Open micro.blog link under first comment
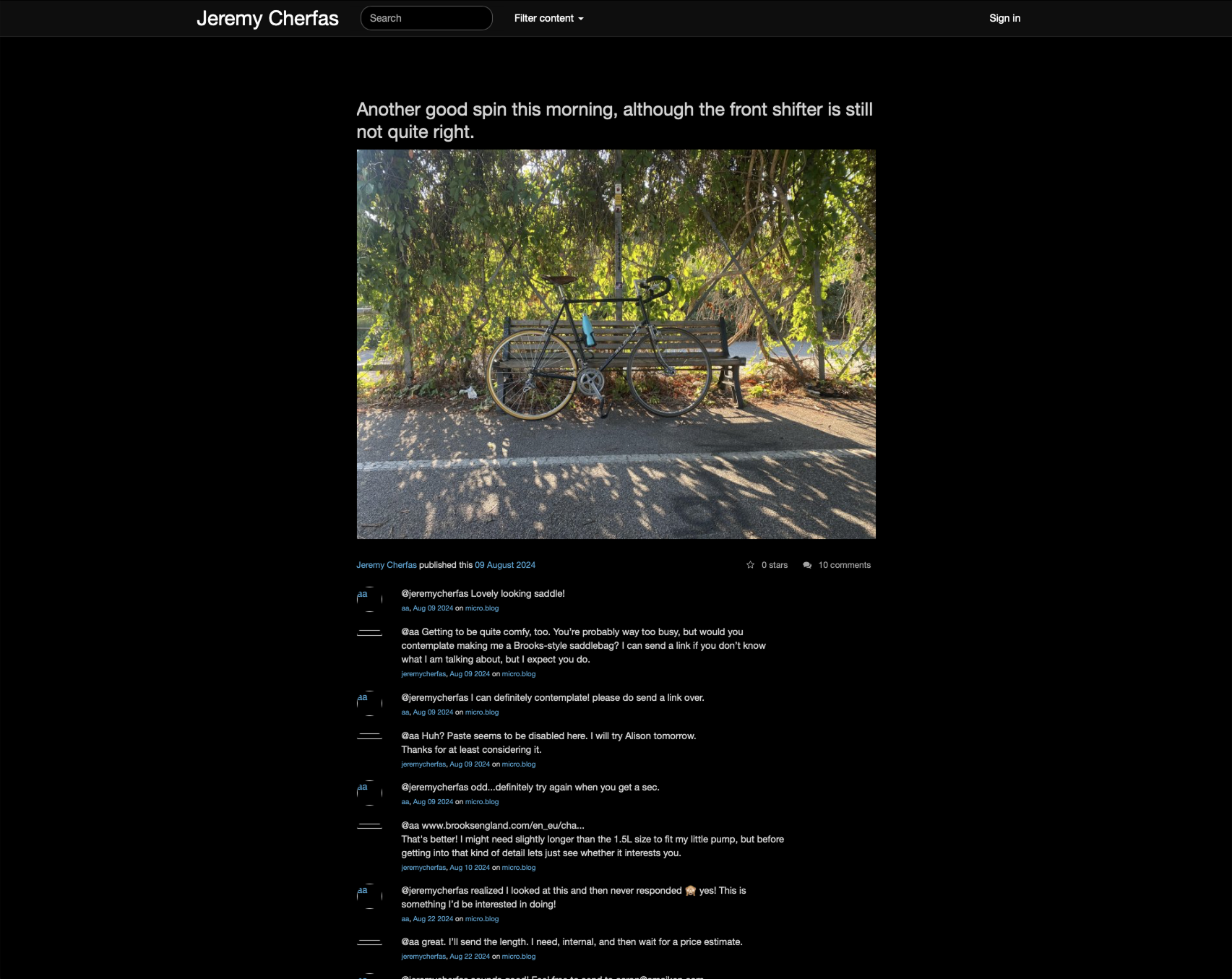This screenshot has width=1232, height=979. click(482, 608)
